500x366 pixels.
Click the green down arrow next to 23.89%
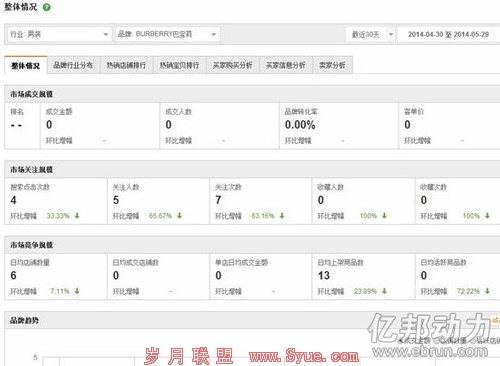[x=384, y=291]
